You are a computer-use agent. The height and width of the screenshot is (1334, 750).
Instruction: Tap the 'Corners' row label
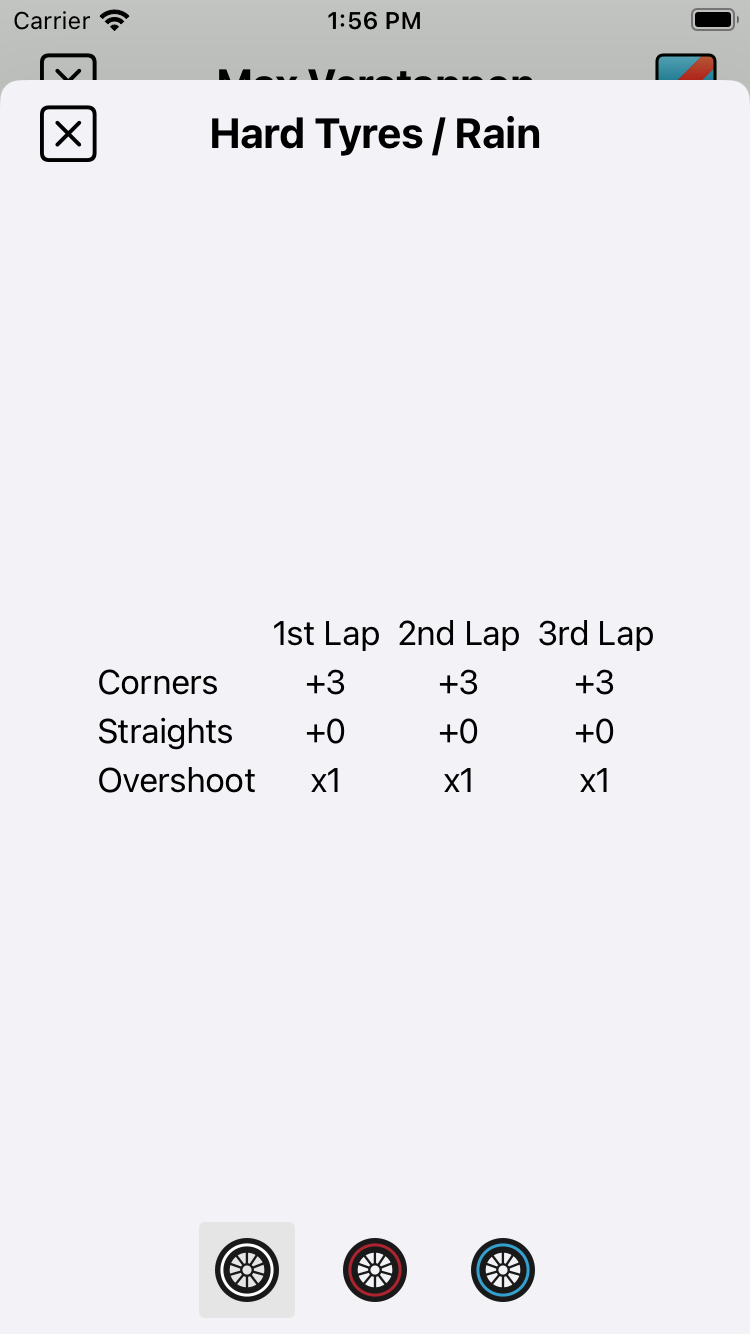coord(158,683)
